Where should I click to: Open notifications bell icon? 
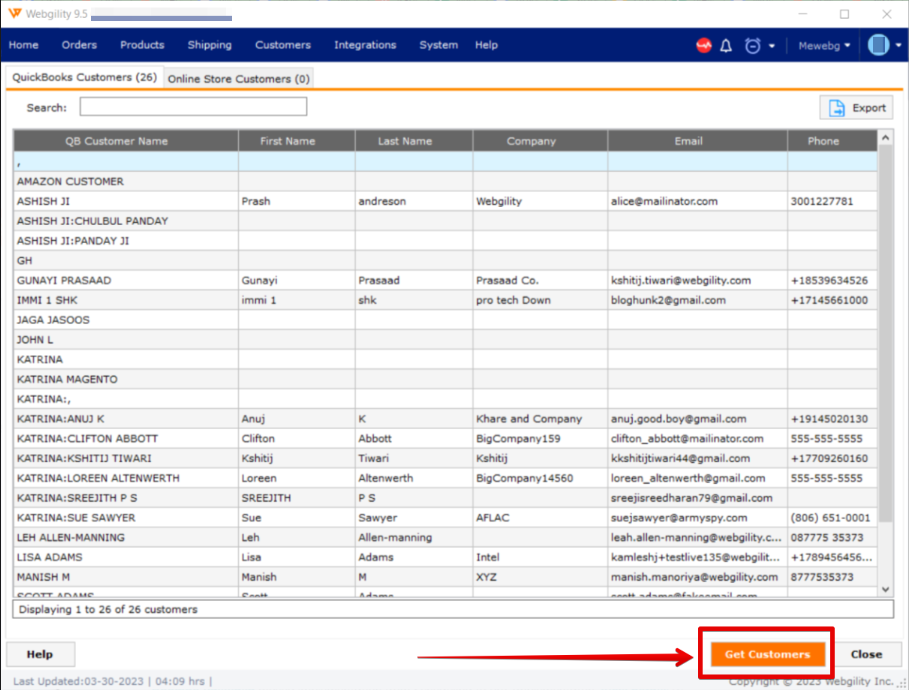pos(726,45)
